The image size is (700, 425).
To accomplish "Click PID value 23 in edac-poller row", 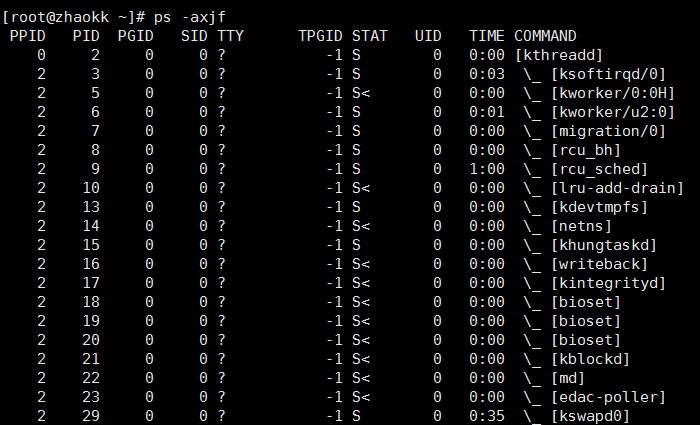I will pyautogui.click(x=91, y=397).
